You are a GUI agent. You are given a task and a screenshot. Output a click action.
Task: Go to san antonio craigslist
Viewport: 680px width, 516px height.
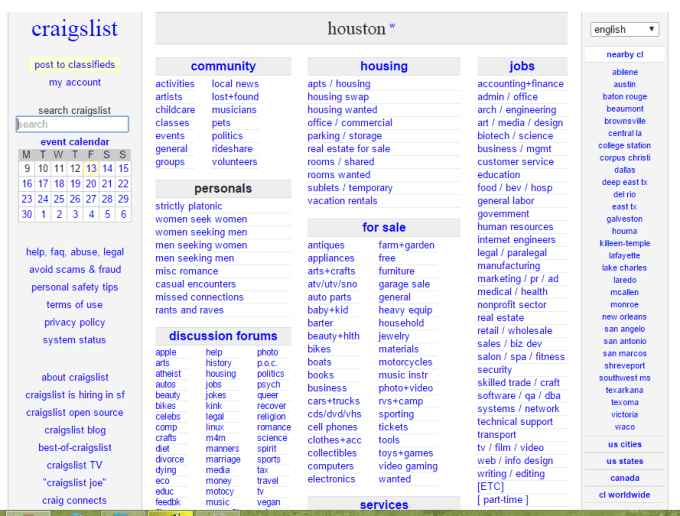[624, 341]
